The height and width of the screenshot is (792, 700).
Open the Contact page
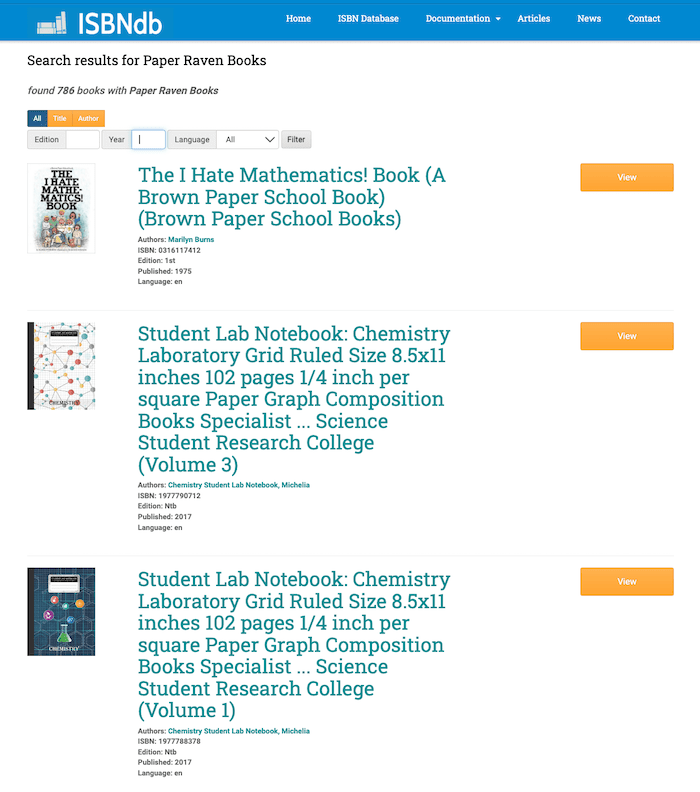pos(644,19)
